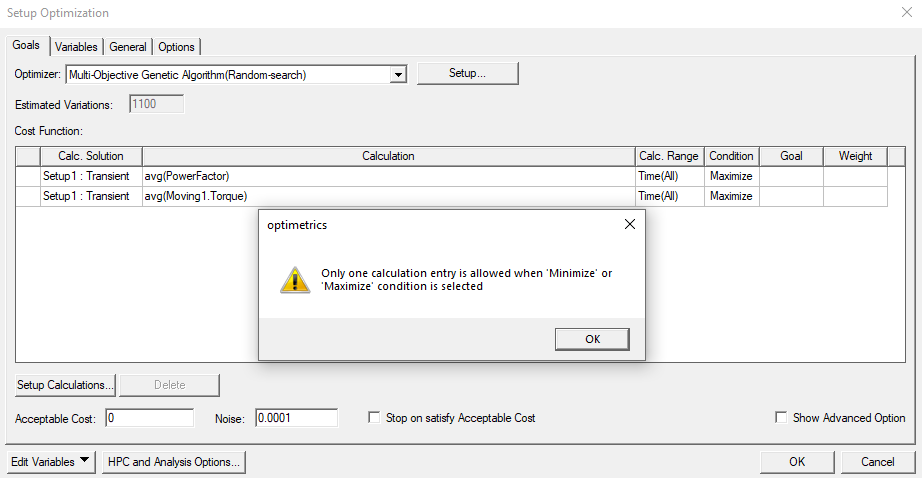This screenshot has width=922, height=478.
Task: Enable Stop on satisfy Acceptable Cost
Action: tap(375, 418)
